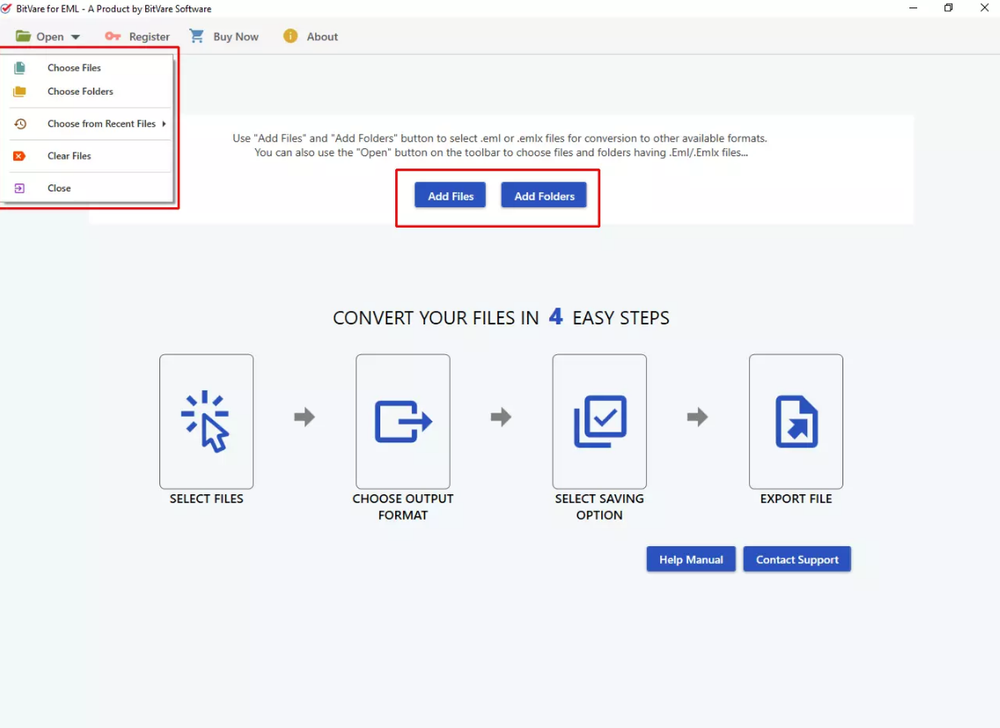The height and width of the screenshot is (728, 1000).
Task: Click the purple Close exit icon
Action: [20, 188]
